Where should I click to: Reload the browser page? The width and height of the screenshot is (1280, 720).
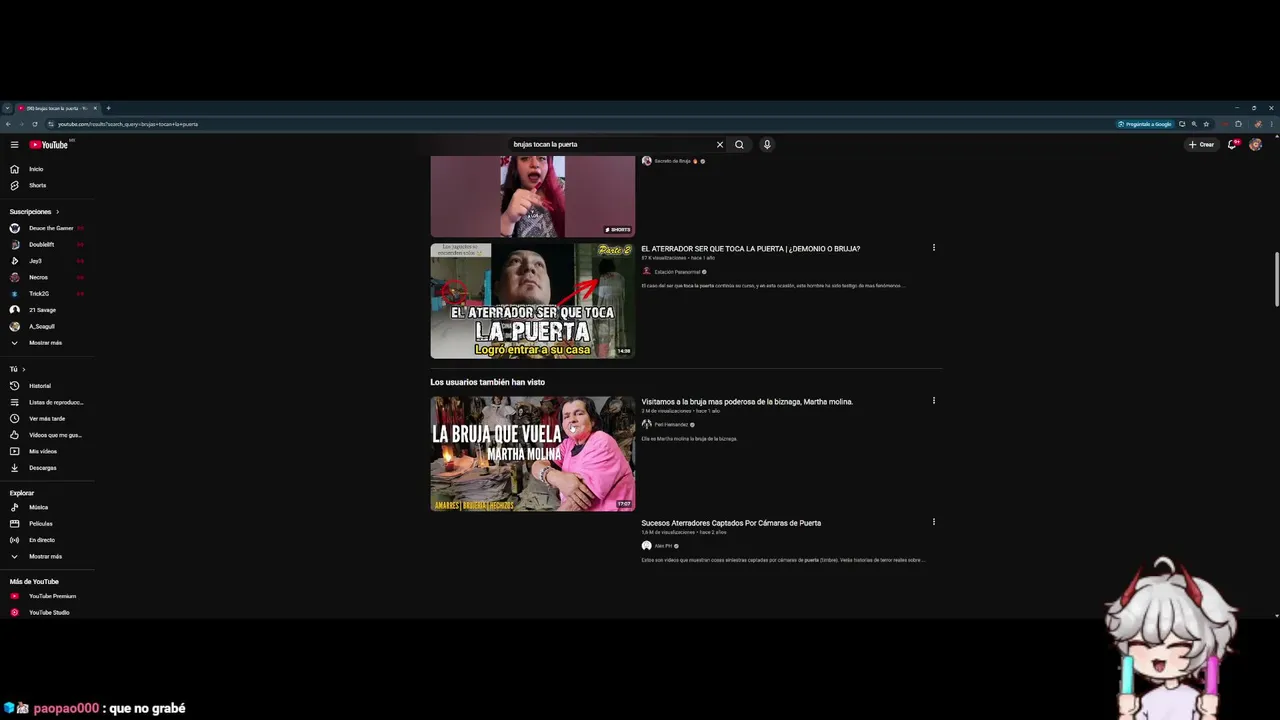[x=35, y=124]
